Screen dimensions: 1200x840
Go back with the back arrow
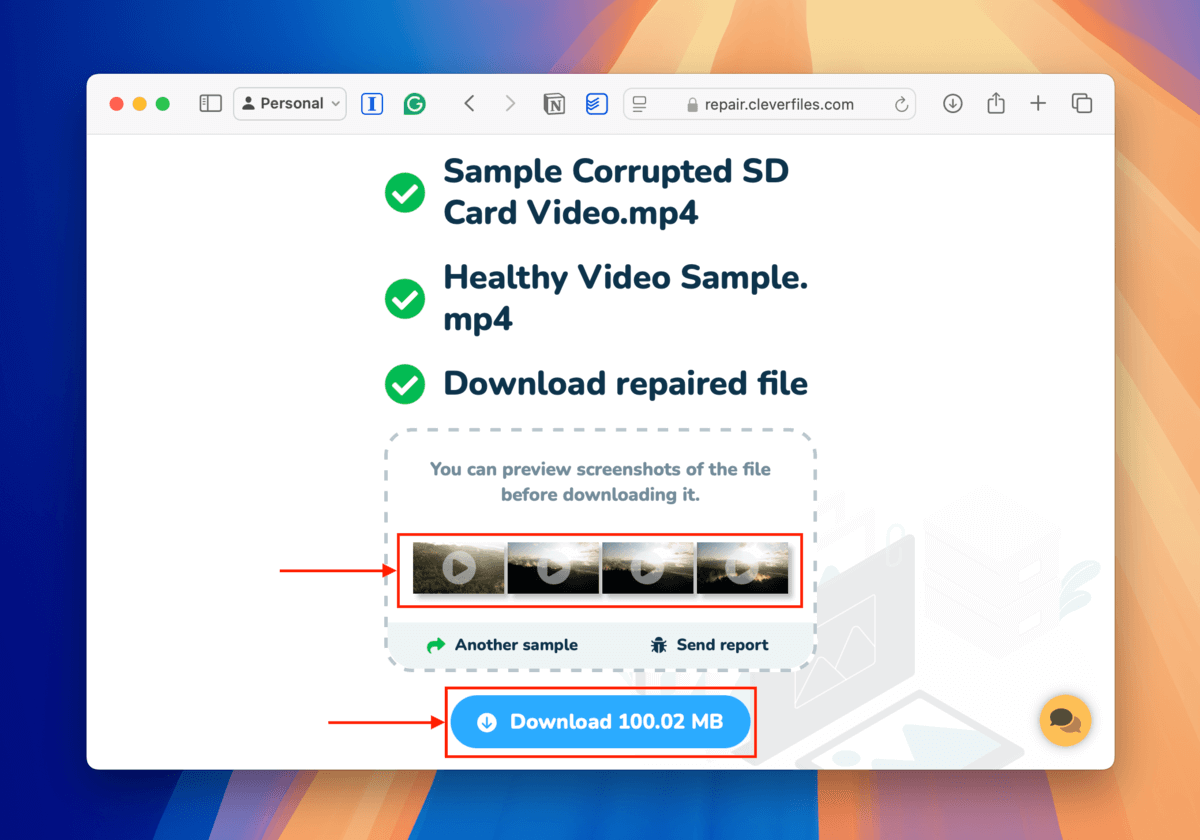point(469,103)
